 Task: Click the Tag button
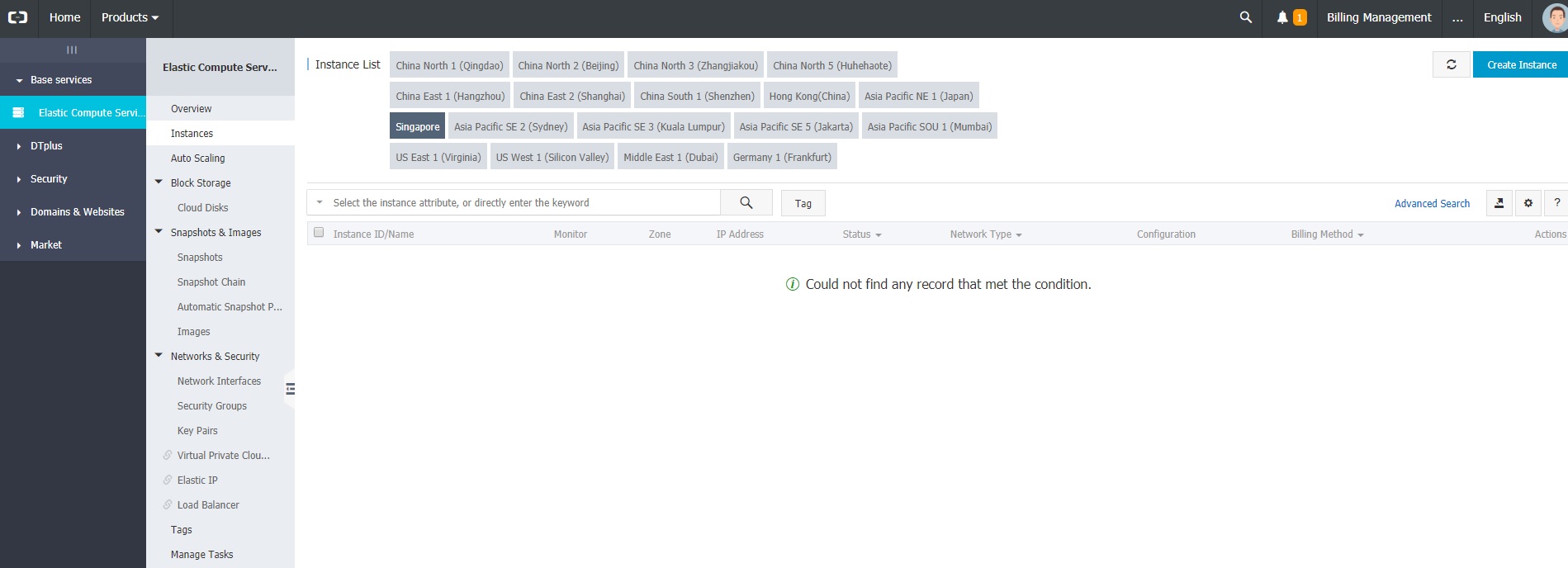[803, 203]
